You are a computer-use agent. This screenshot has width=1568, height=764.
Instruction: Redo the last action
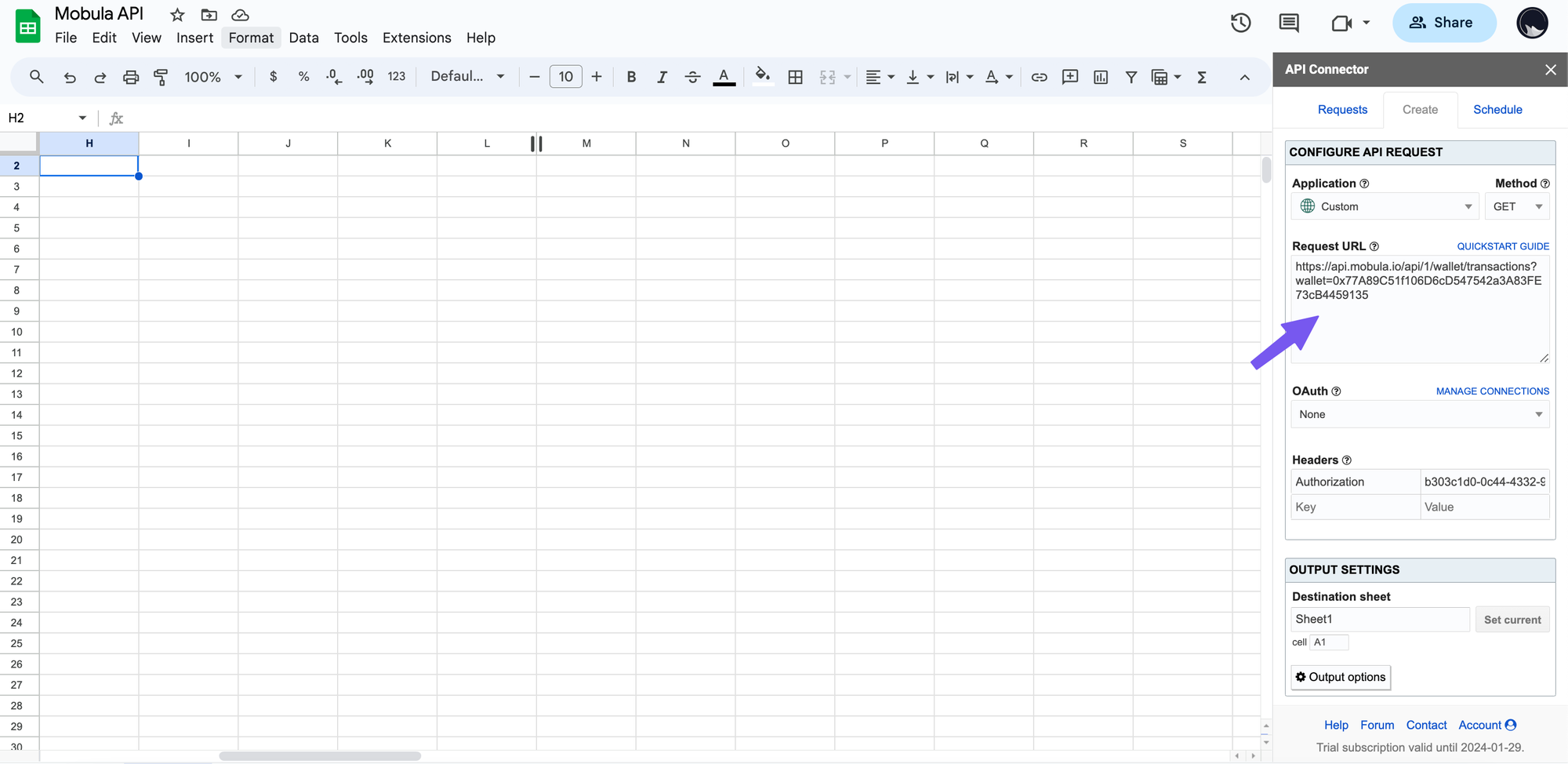[x=100, y=77]
